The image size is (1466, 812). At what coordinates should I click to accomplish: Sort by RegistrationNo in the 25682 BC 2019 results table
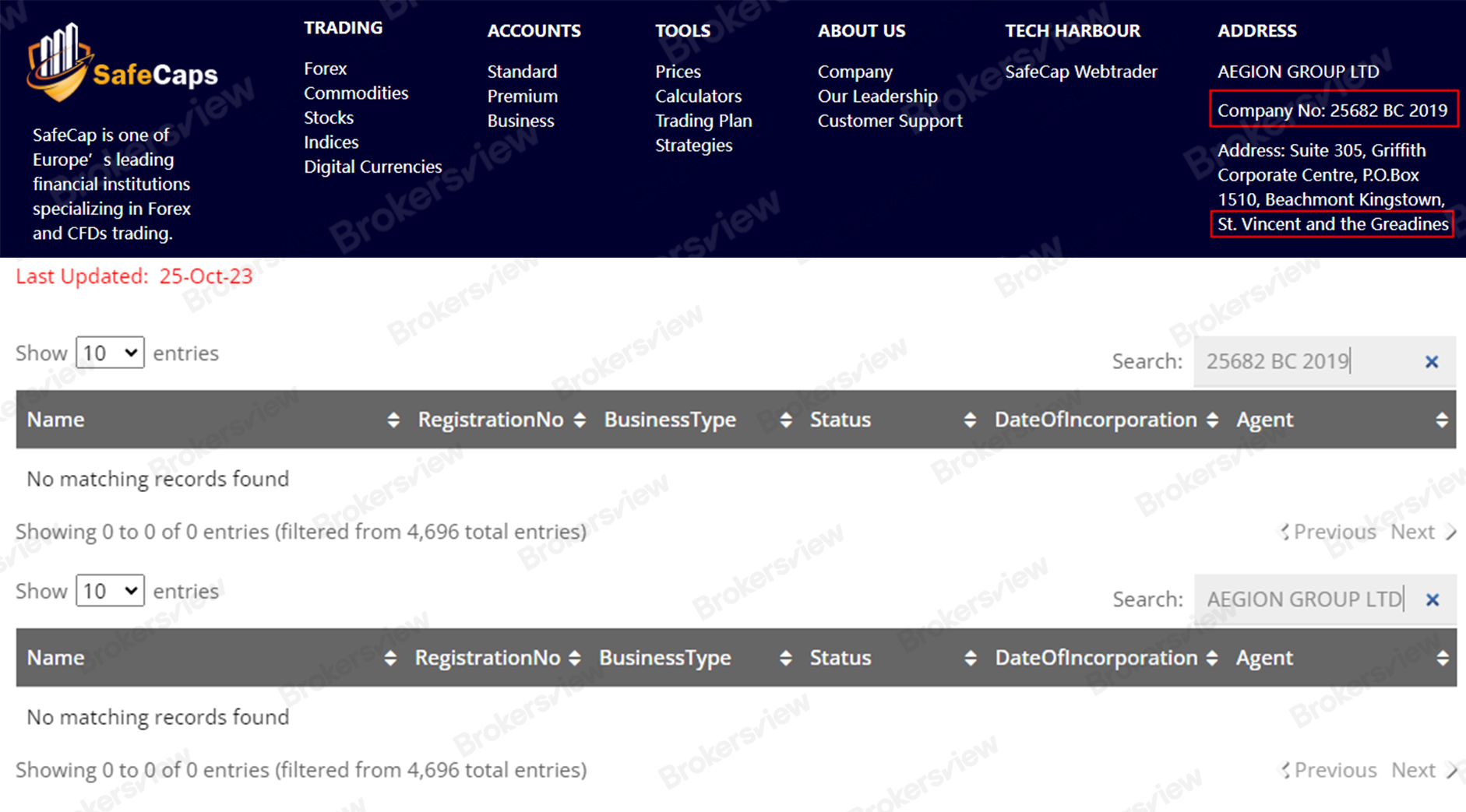pyautogui.click(x=580, y=420)
